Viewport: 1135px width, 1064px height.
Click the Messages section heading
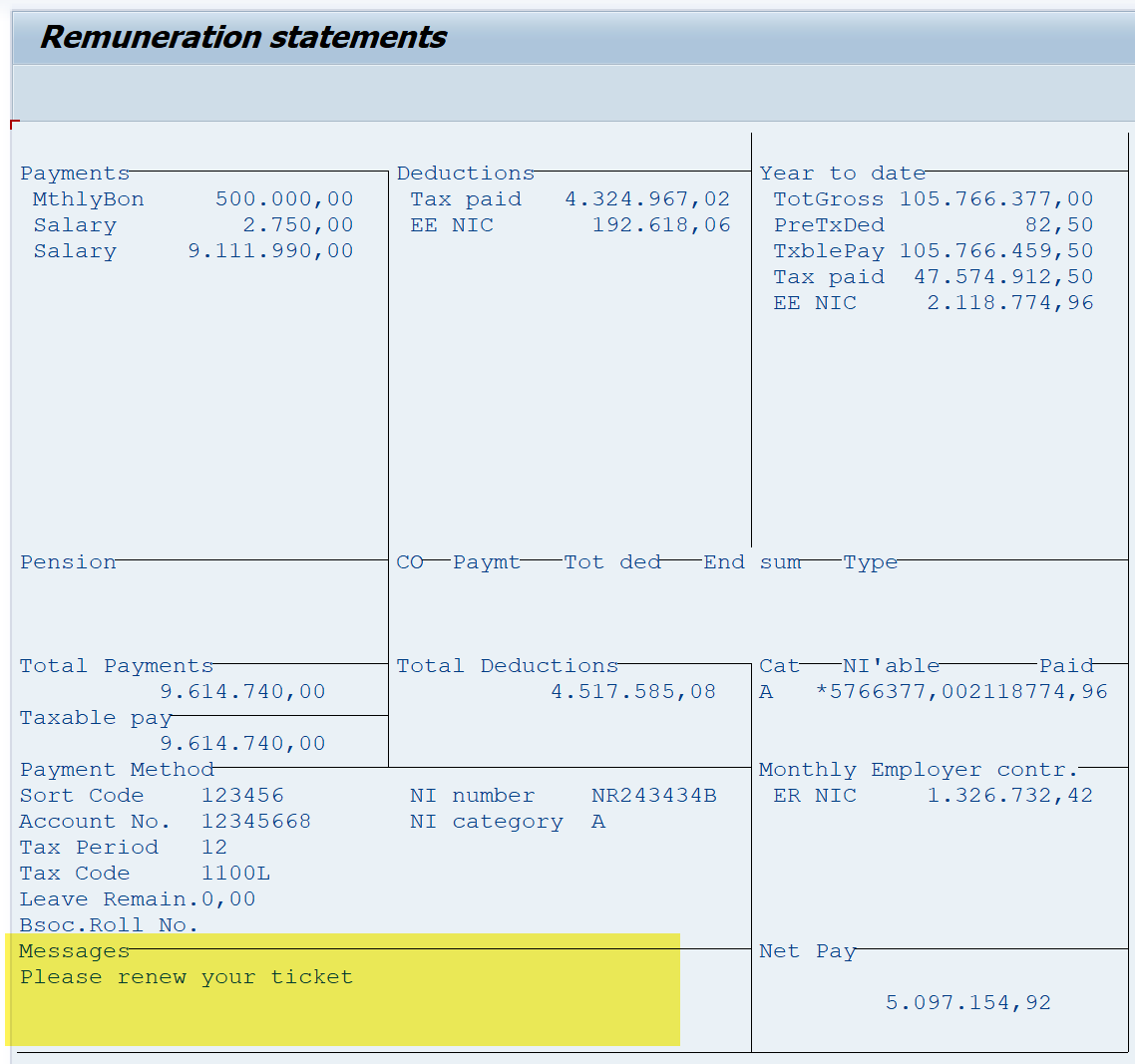[75, 951]
